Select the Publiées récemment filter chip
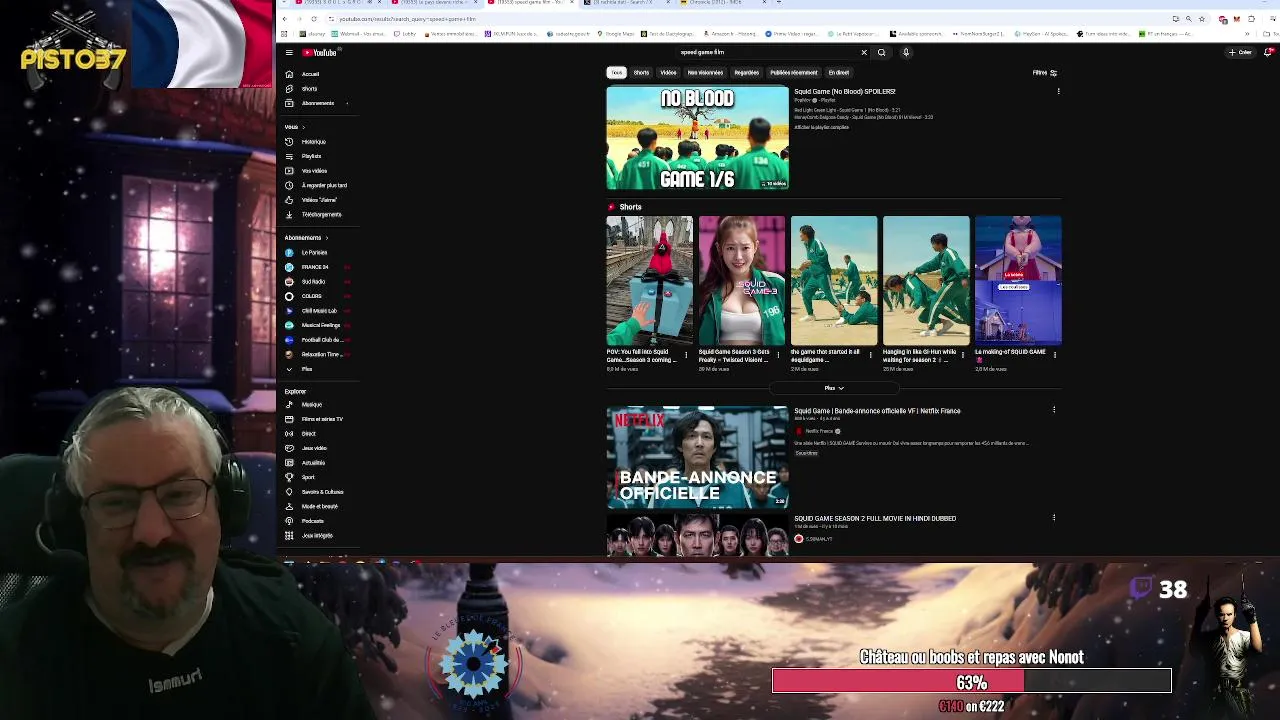Viewport: 1280px width, 720px height. [x=794, y=72]
